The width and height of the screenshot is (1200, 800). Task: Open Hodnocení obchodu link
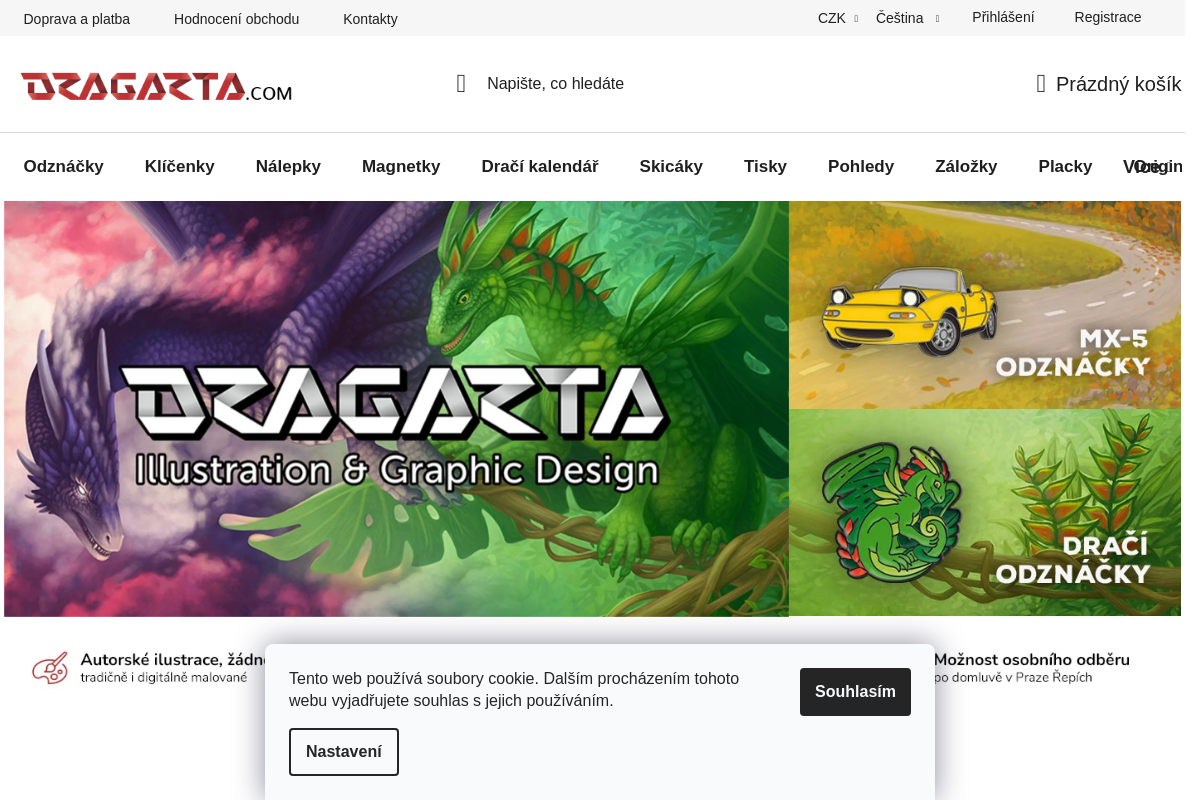[x=236, y=19]
